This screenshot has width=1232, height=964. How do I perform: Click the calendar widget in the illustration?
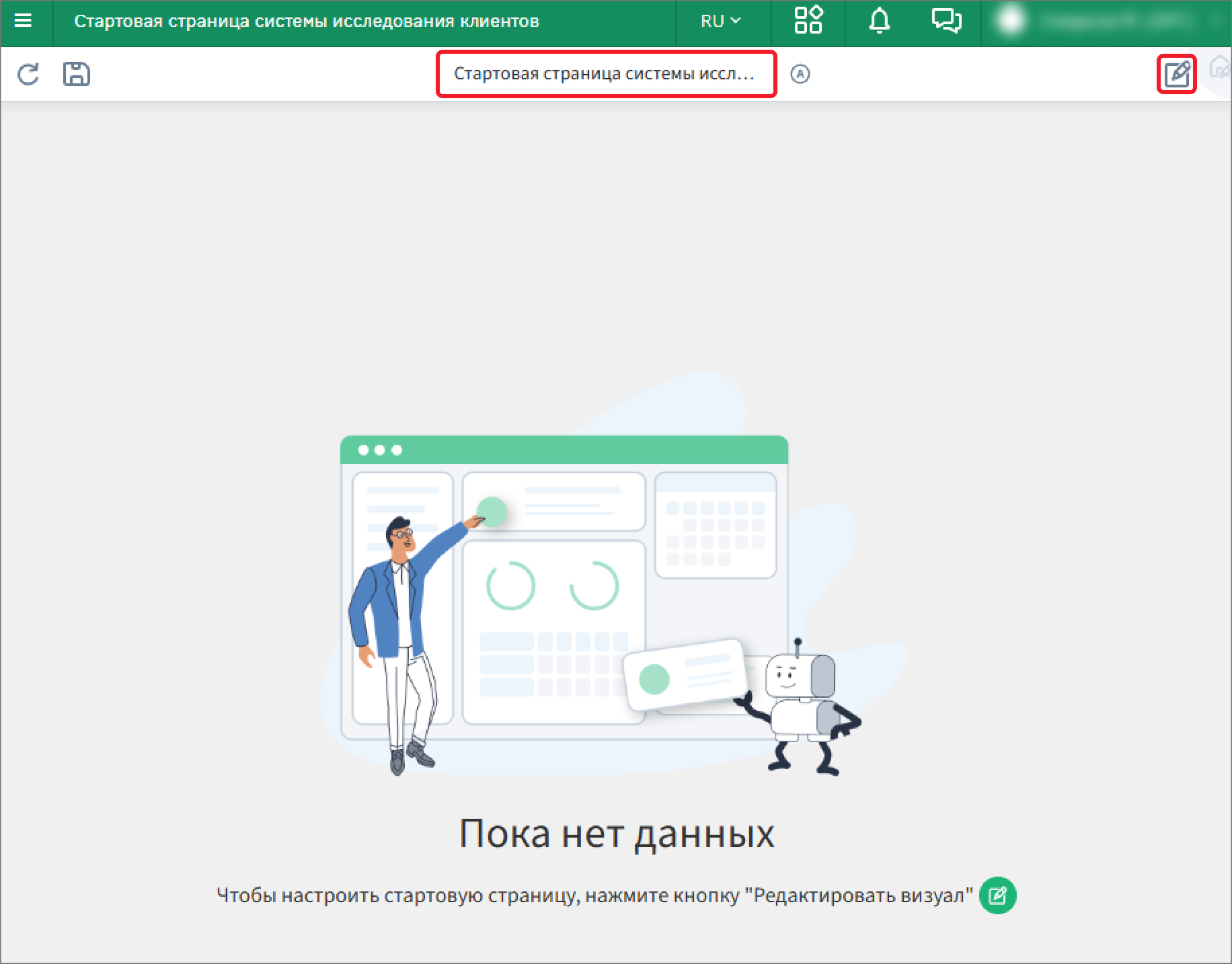[716, 524]
